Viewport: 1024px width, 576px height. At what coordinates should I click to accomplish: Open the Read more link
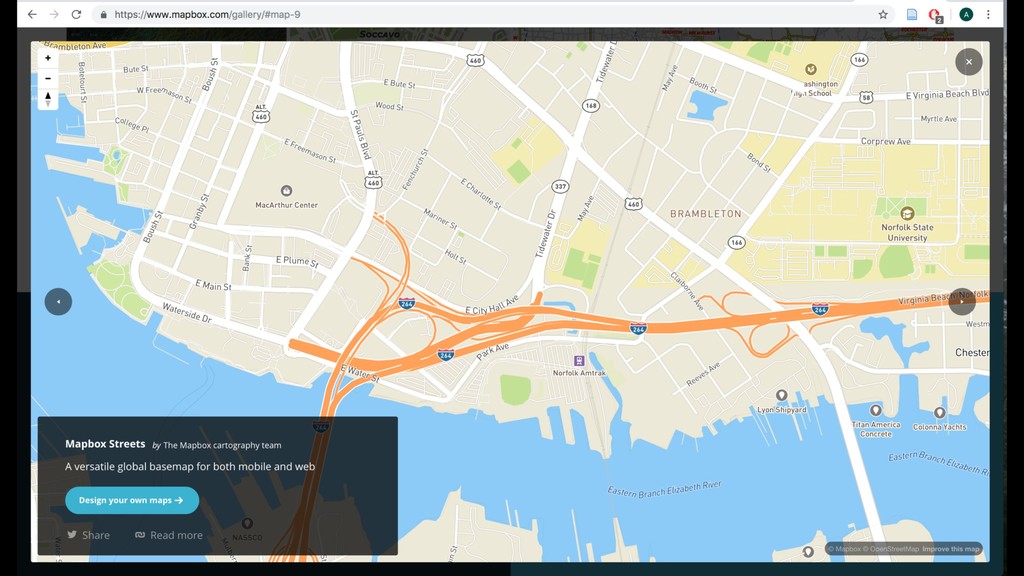168,535
